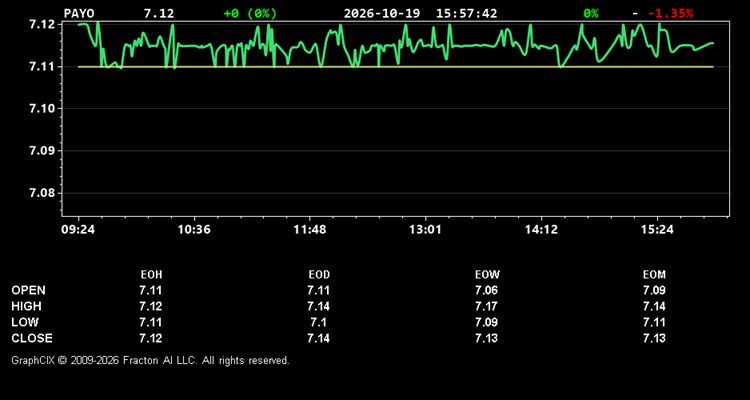
Task: Select the green +0 (0%) change value
Action: coord(250,13)
